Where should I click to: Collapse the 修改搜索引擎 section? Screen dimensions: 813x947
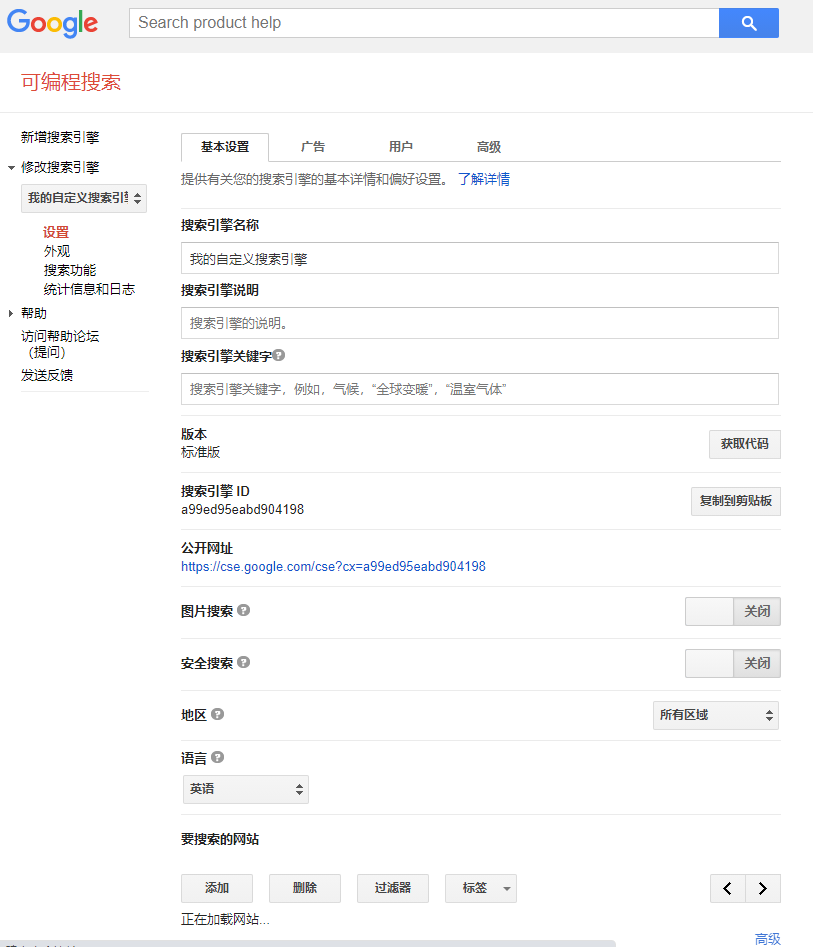point(11,168)
